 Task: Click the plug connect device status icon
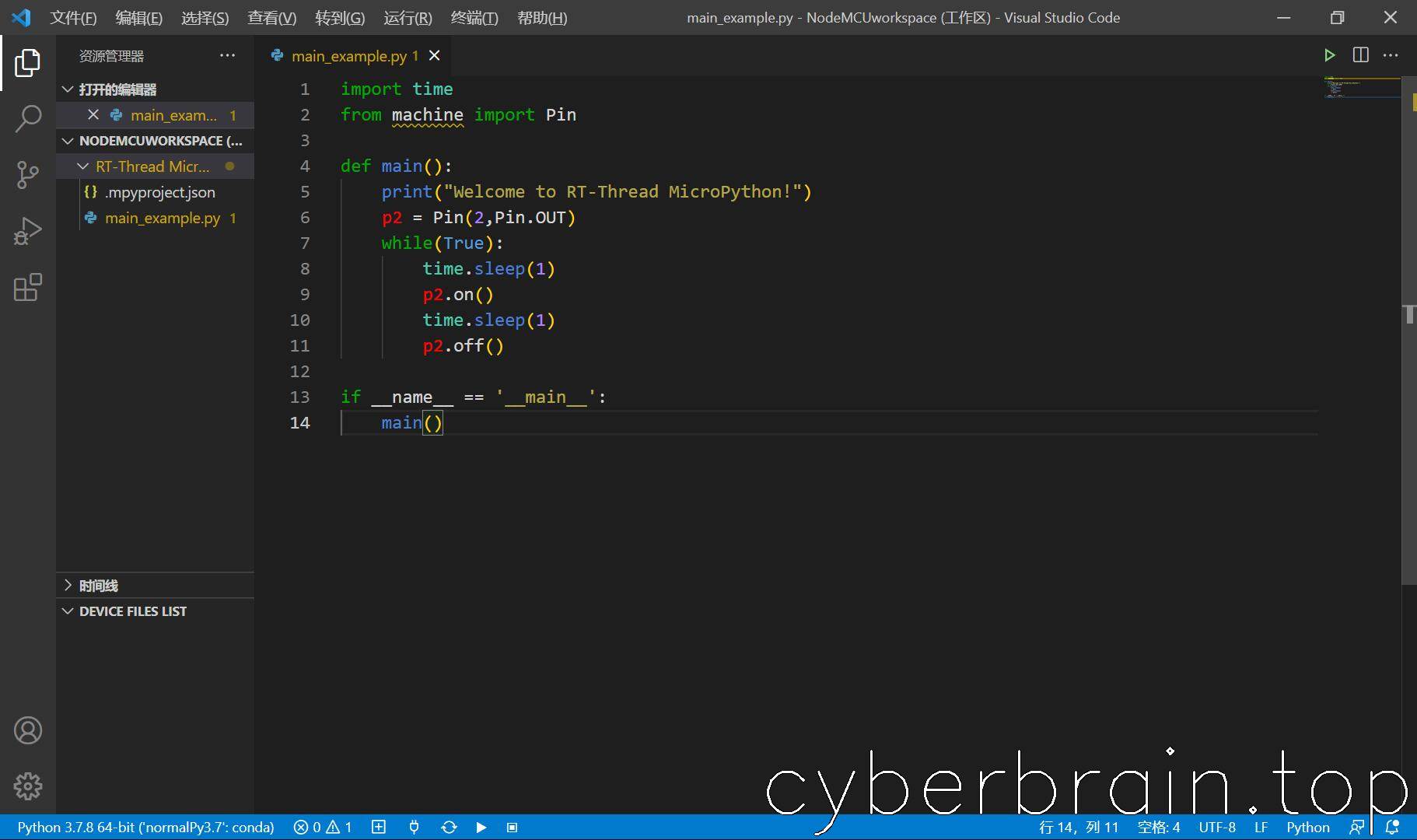click(414, 827)
